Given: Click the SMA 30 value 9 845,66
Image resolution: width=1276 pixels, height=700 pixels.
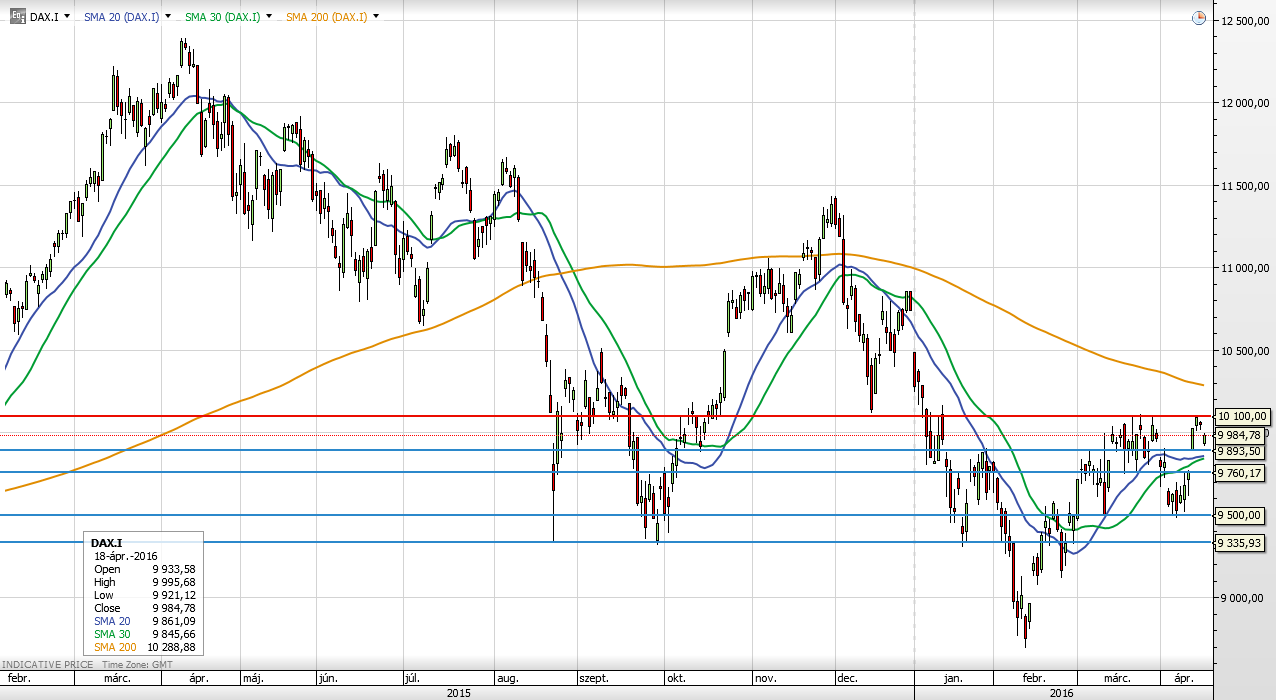Looking at the screenshot, I should coord(174,634).
